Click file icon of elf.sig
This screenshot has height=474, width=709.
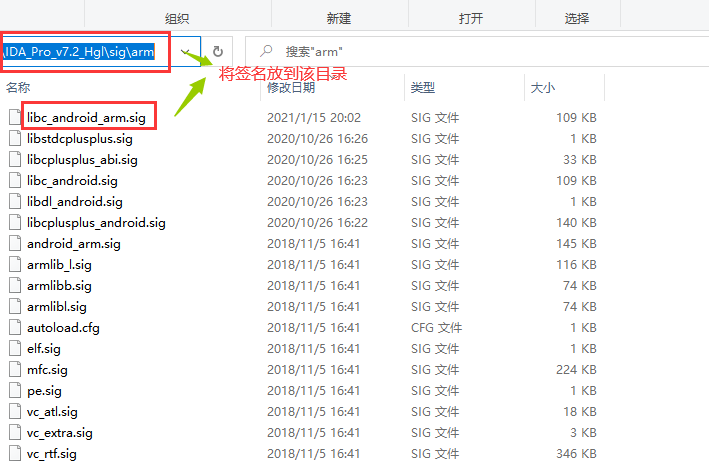click(x=15, y=348)
